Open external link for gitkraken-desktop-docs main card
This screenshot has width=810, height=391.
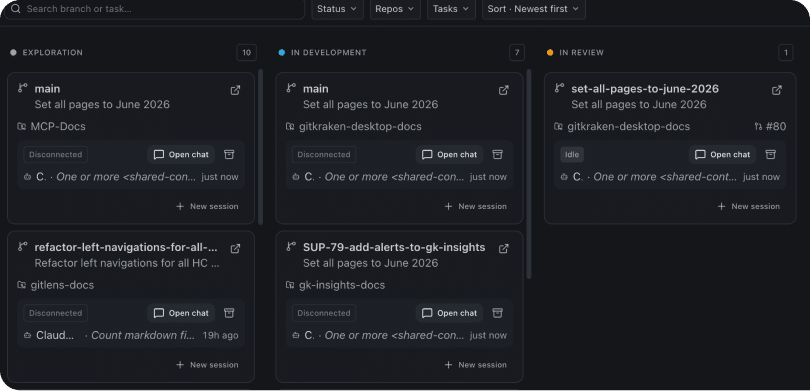click(504, 90)
